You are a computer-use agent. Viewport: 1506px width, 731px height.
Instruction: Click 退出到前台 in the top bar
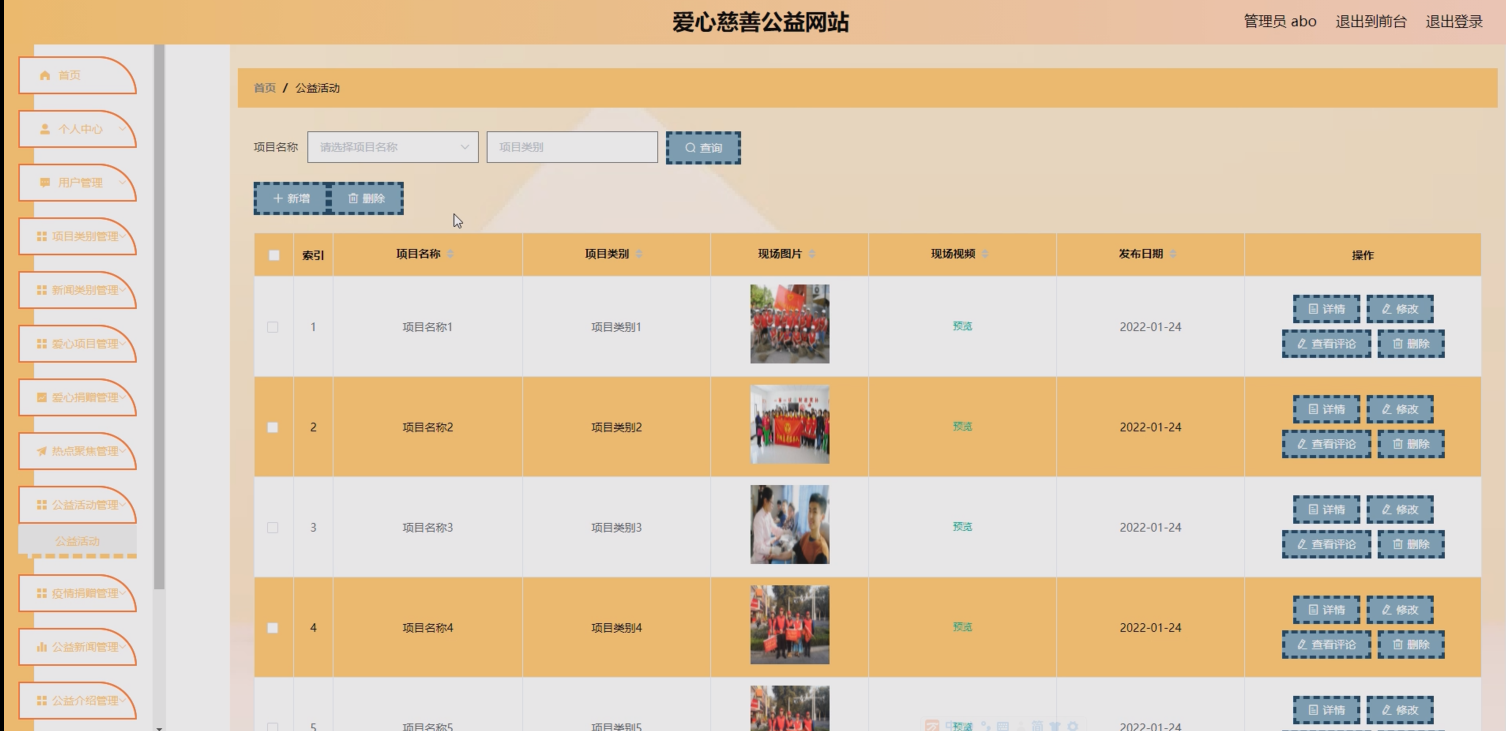[1371, 21]
